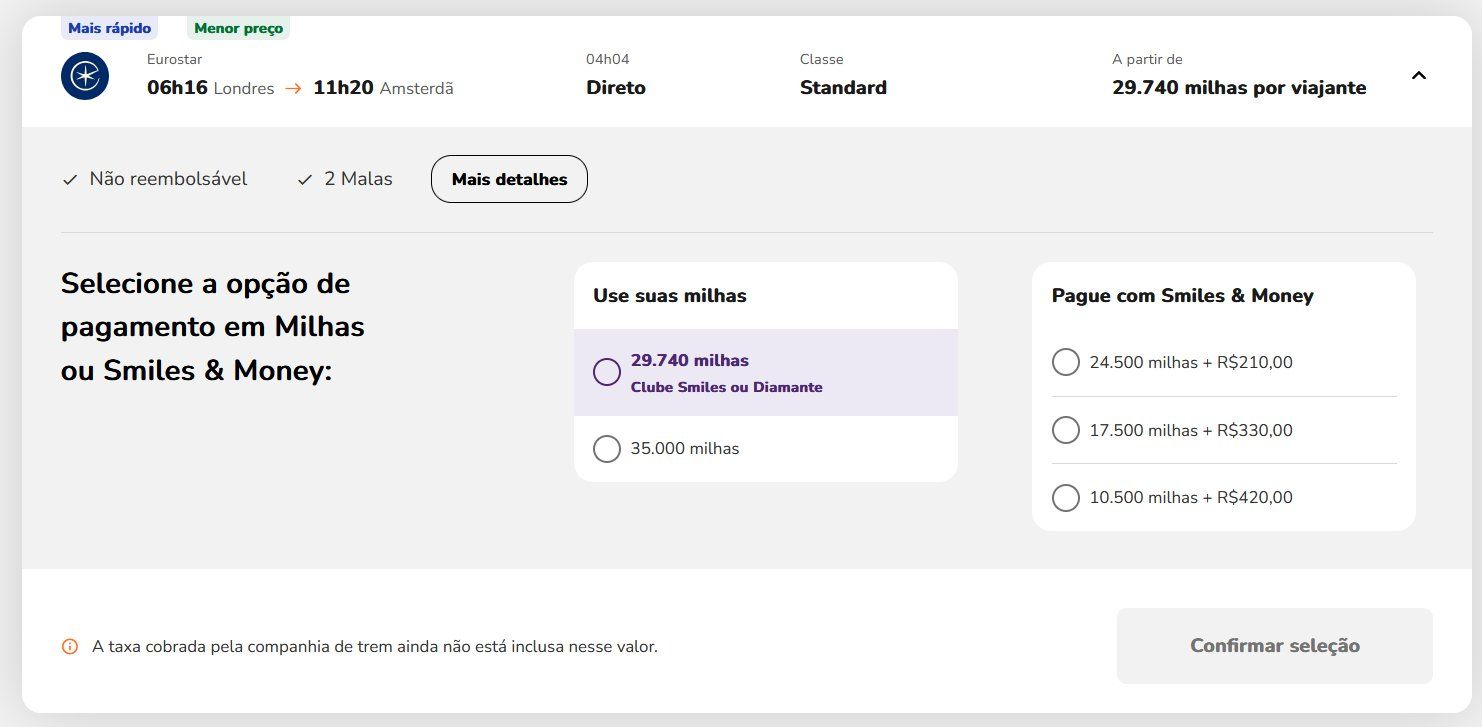1482x727 pixels.
Task: Click the Menor preço badge
Action: (238, 28)
